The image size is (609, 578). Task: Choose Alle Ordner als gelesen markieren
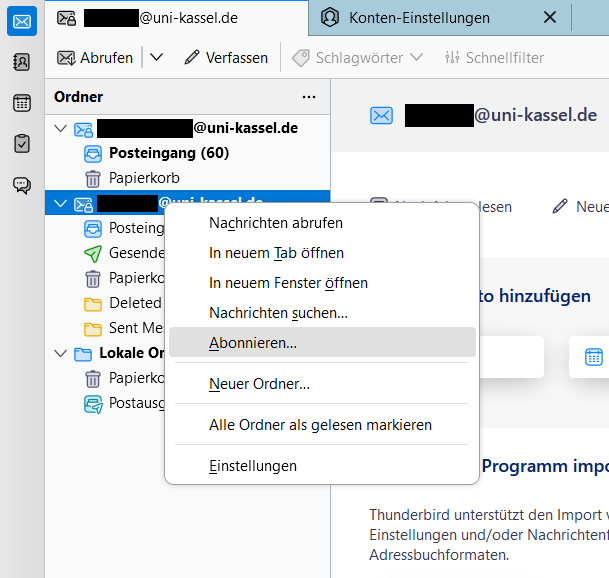point(322,425)
